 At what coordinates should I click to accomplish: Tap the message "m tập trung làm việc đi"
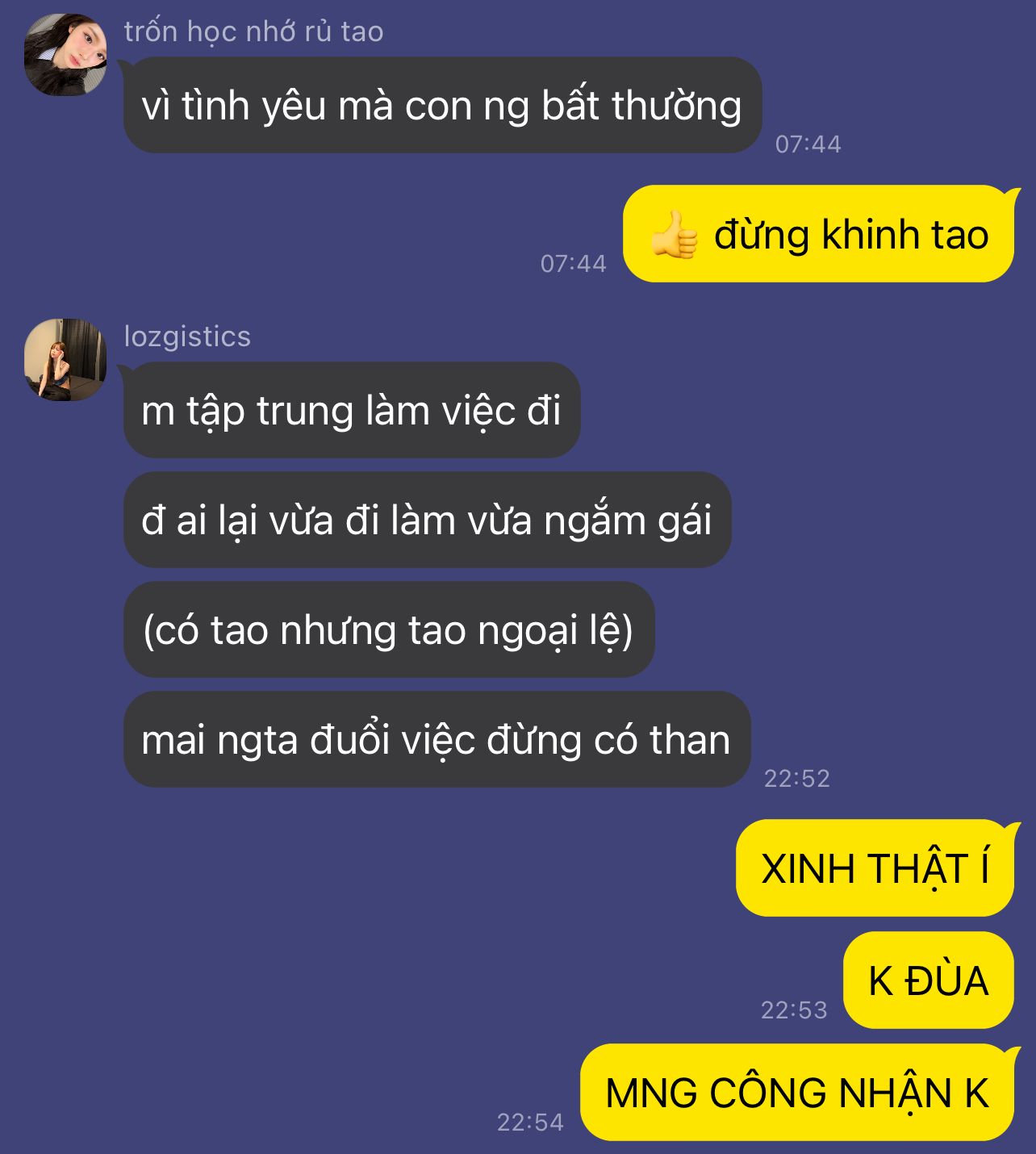click(352, 410)
